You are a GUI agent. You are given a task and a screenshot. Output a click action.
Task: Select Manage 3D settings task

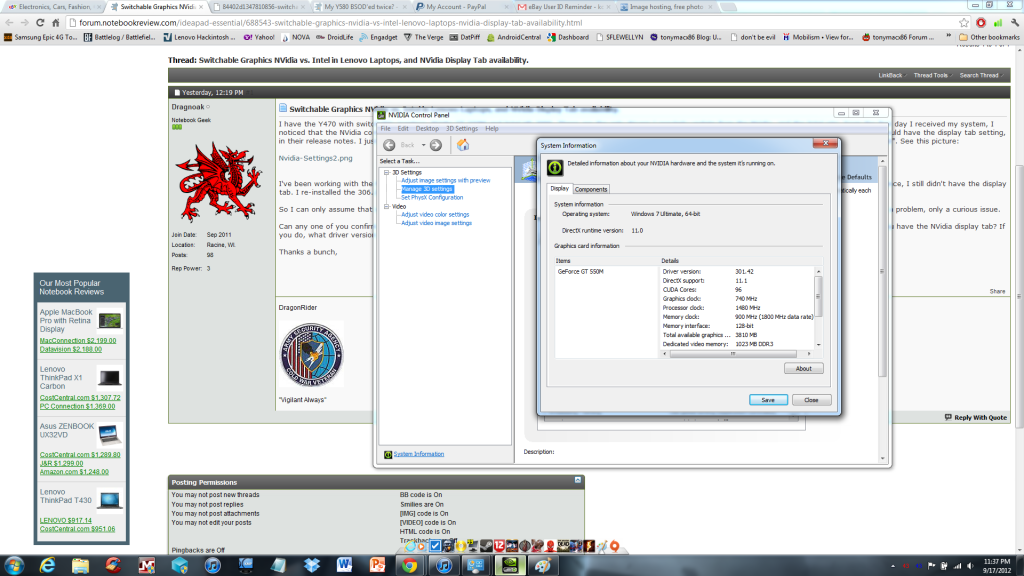426,189
